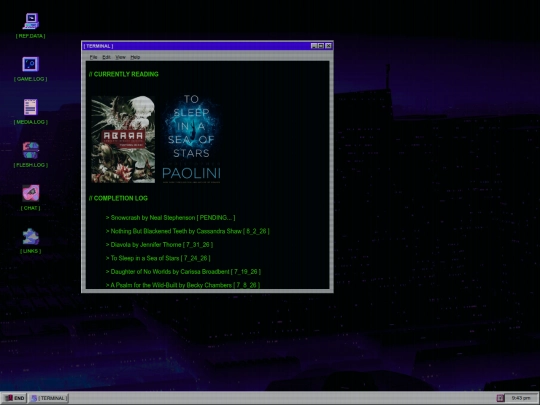Open the REF.DATA desktop icon

coord(31,25)
